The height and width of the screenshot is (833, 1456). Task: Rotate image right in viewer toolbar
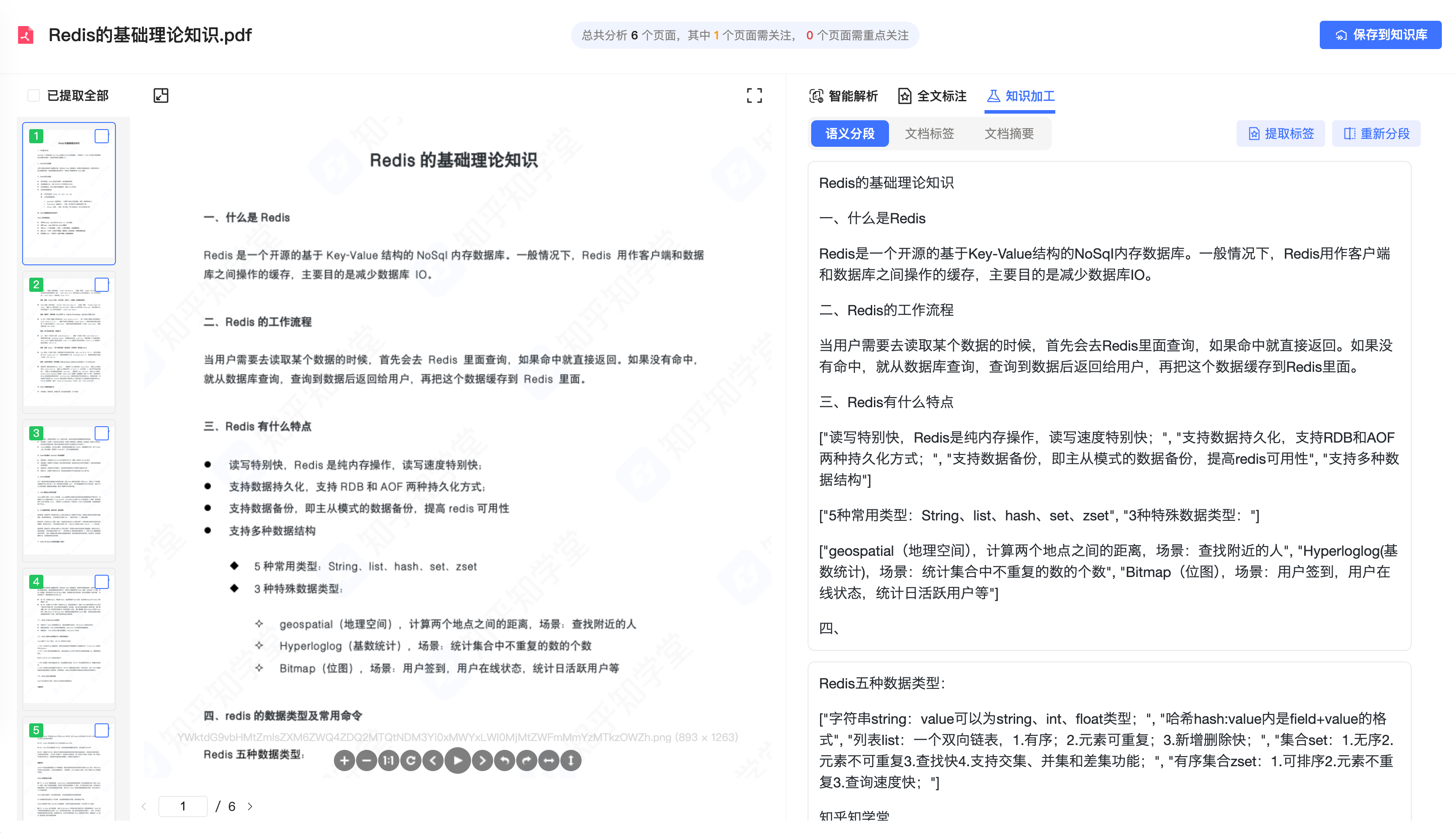pos(526,760)
